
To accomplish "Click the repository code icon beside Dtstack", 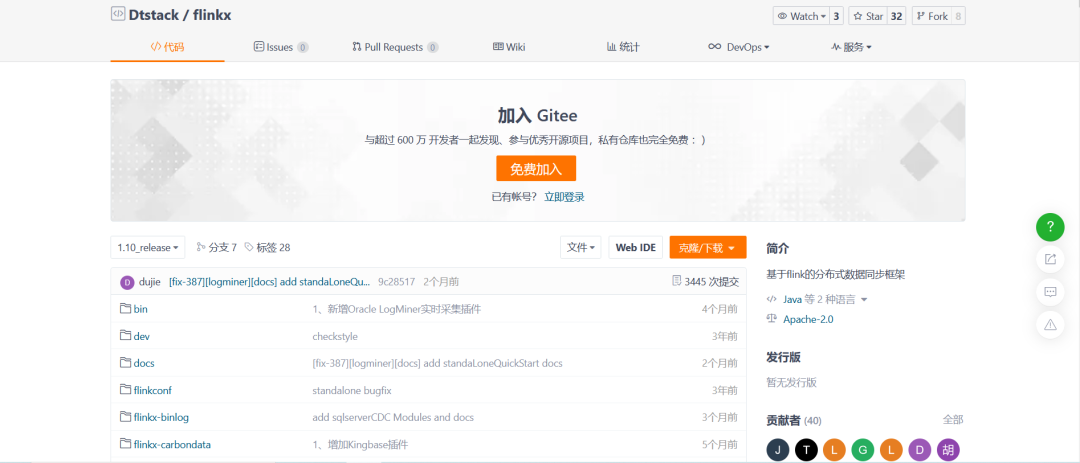I will (118, 14).
